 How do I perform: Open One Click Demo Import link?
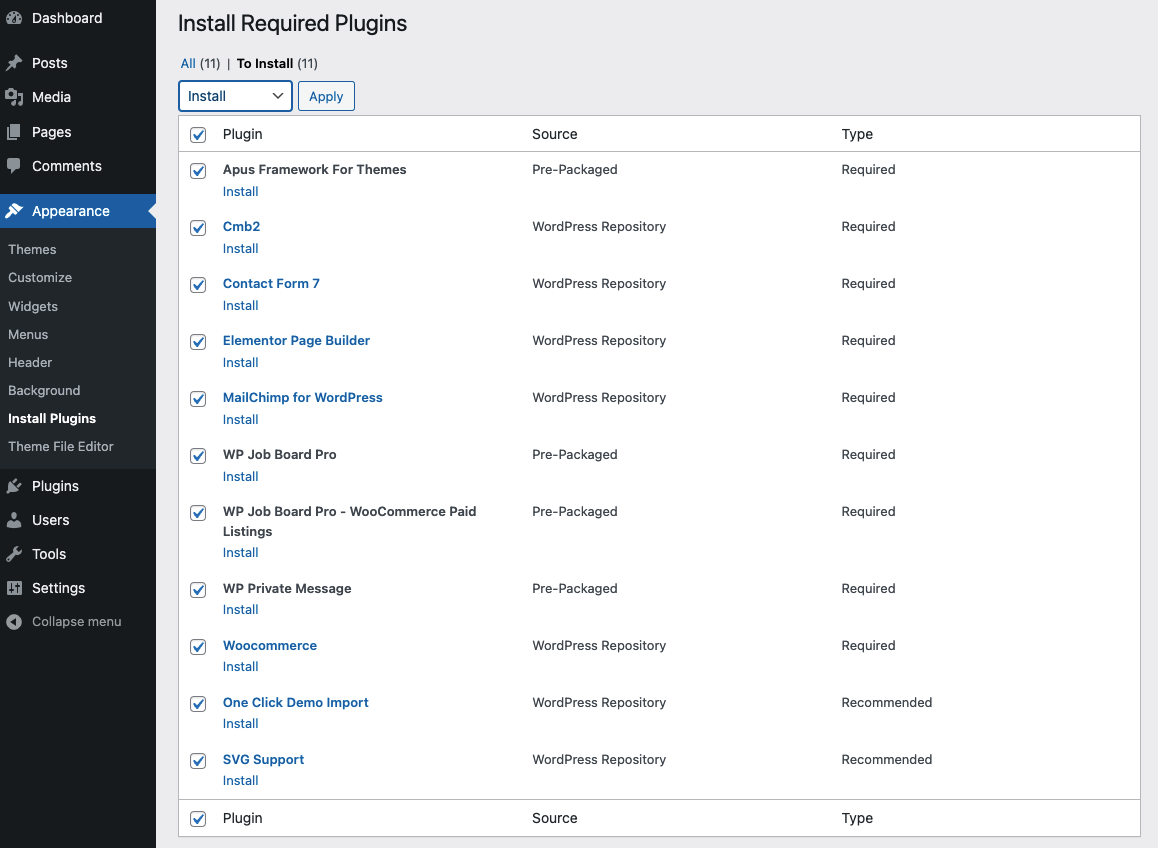[295, 702]
